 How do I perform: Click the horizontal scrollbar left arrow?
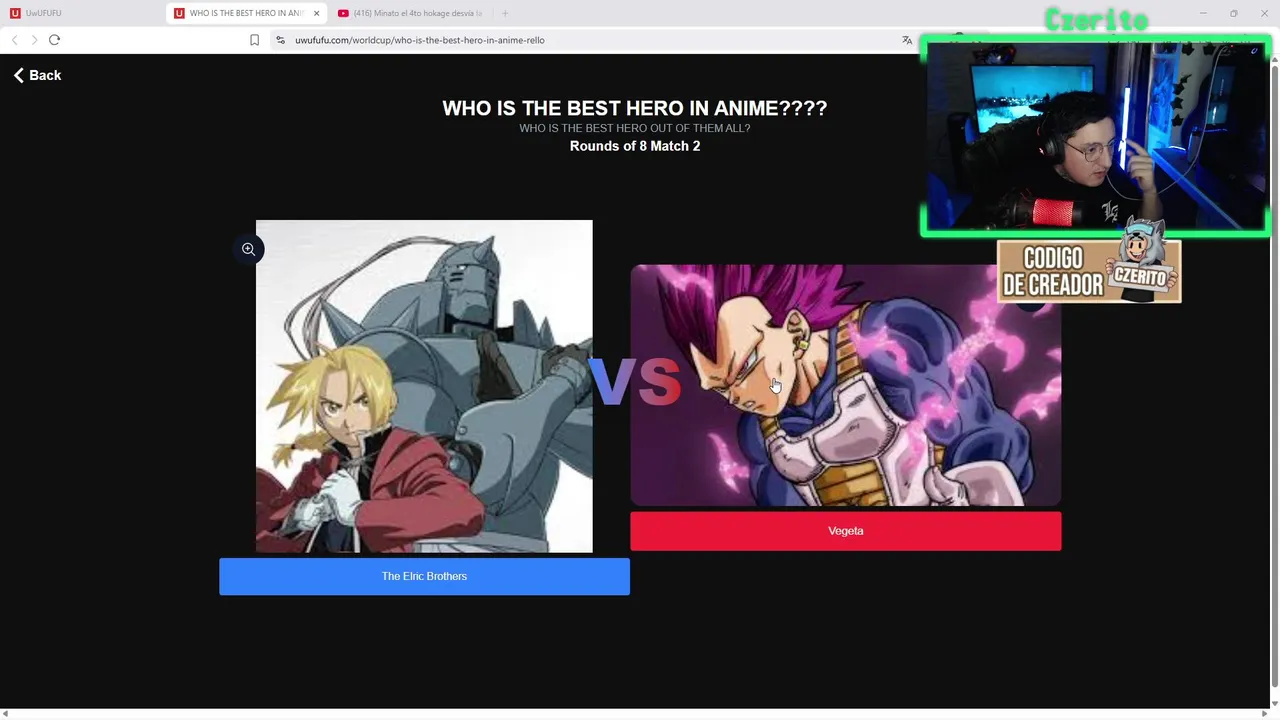(5, 713)
